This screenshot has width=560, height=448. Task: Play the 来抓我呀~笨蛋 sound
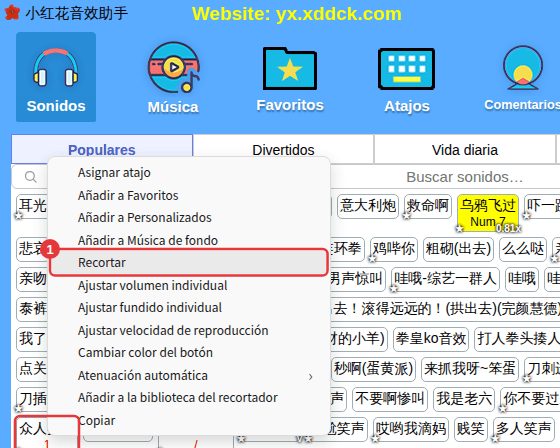pyautogui.click(x=470, y=368)
